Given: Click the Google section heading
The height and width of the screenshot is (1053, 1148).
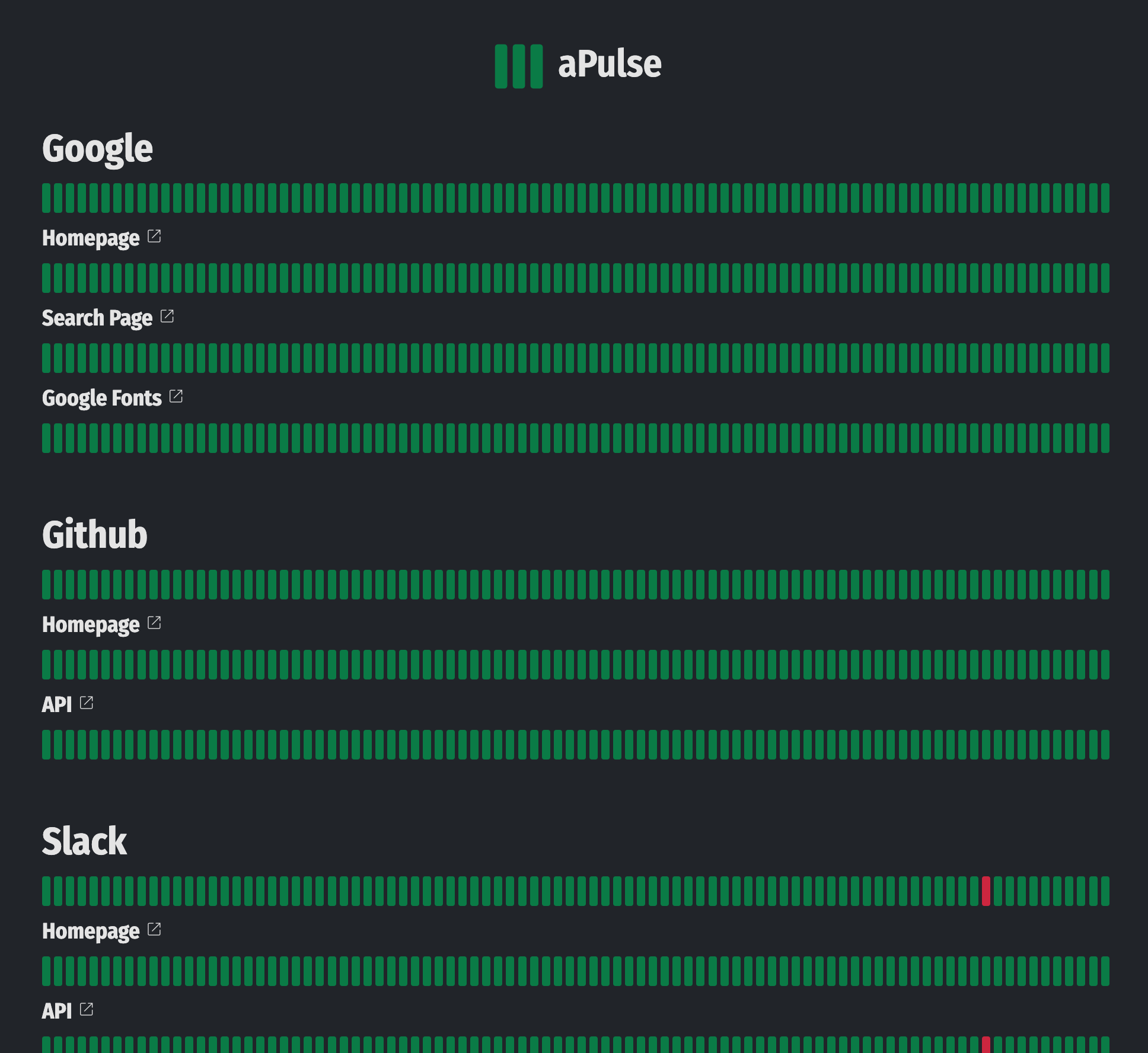Looking at the screenshot, I should point(97,148).
